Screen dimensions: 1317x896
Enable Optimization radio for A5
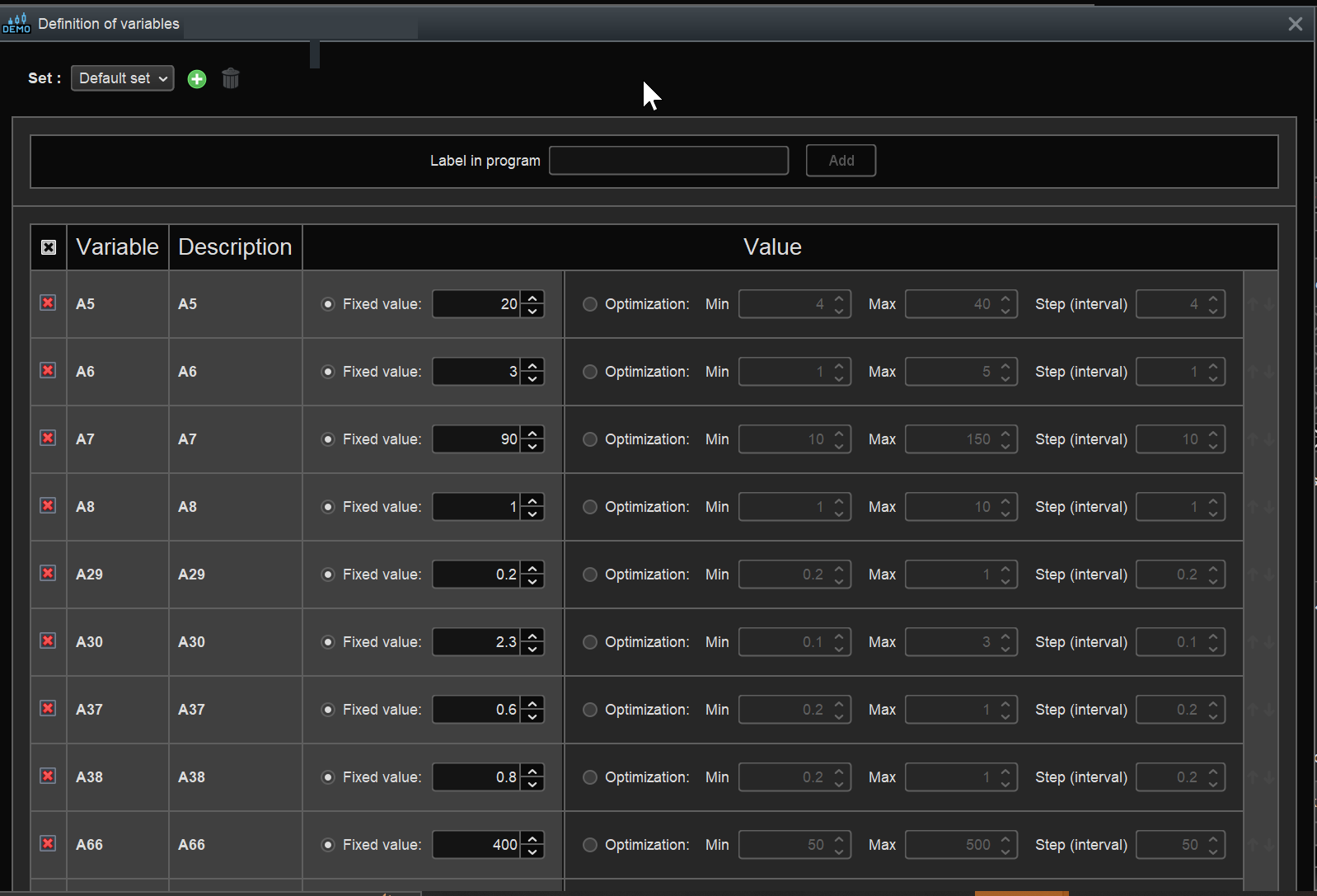(590, 304)
